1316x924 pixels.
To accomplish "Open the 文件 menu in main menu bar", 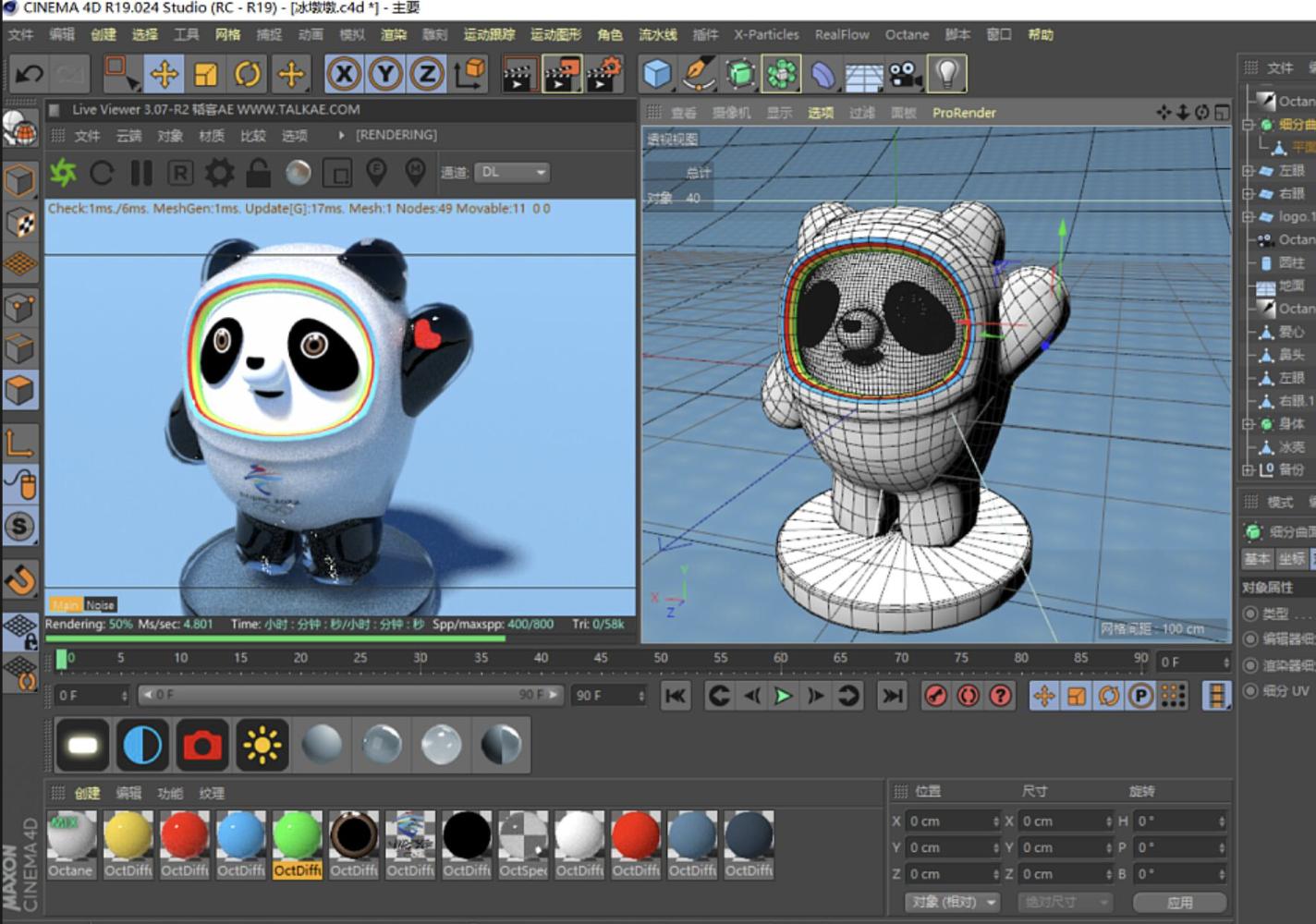I will (x=20, y=35).
